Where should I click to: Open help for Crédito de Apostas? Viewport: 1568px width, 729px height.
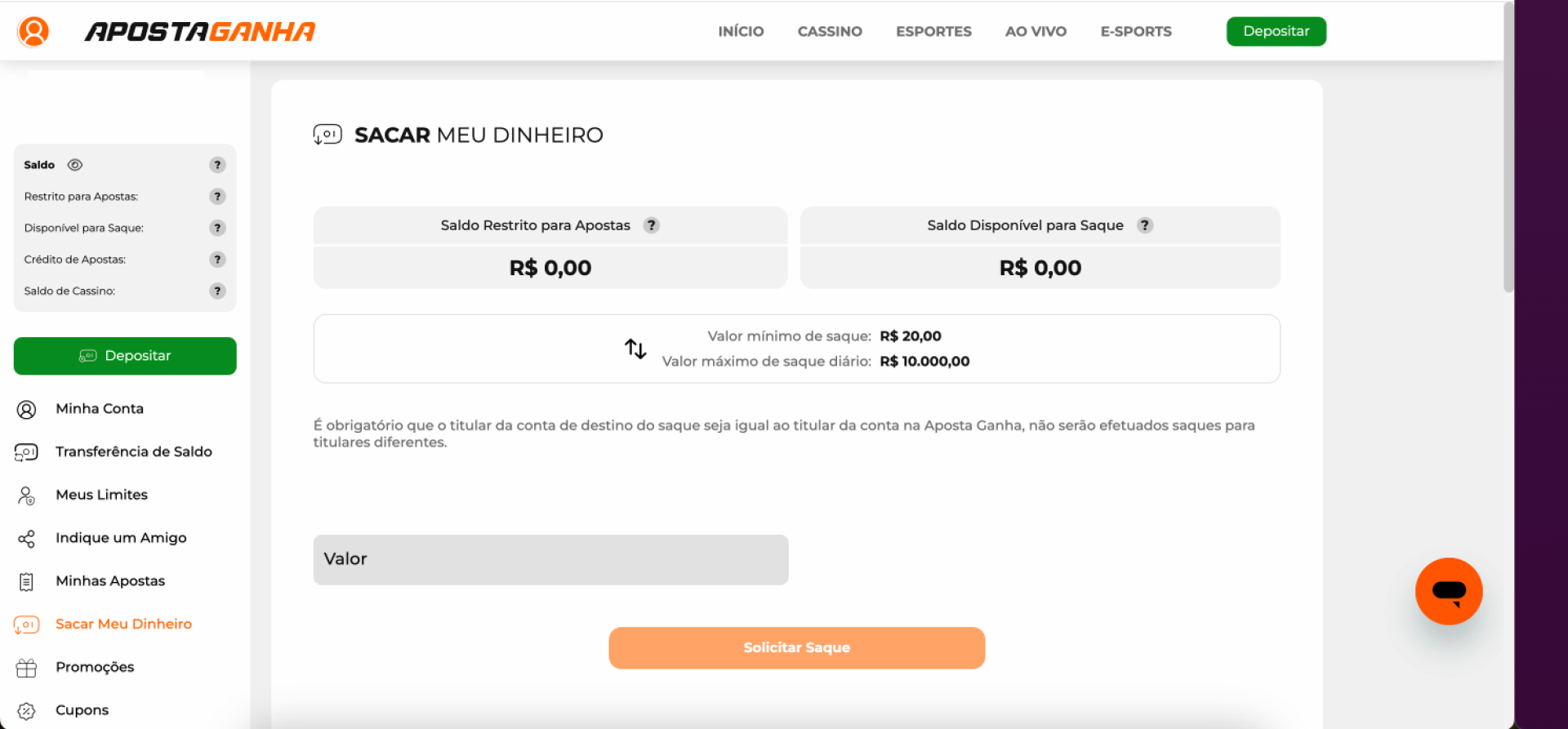(217, 260)
